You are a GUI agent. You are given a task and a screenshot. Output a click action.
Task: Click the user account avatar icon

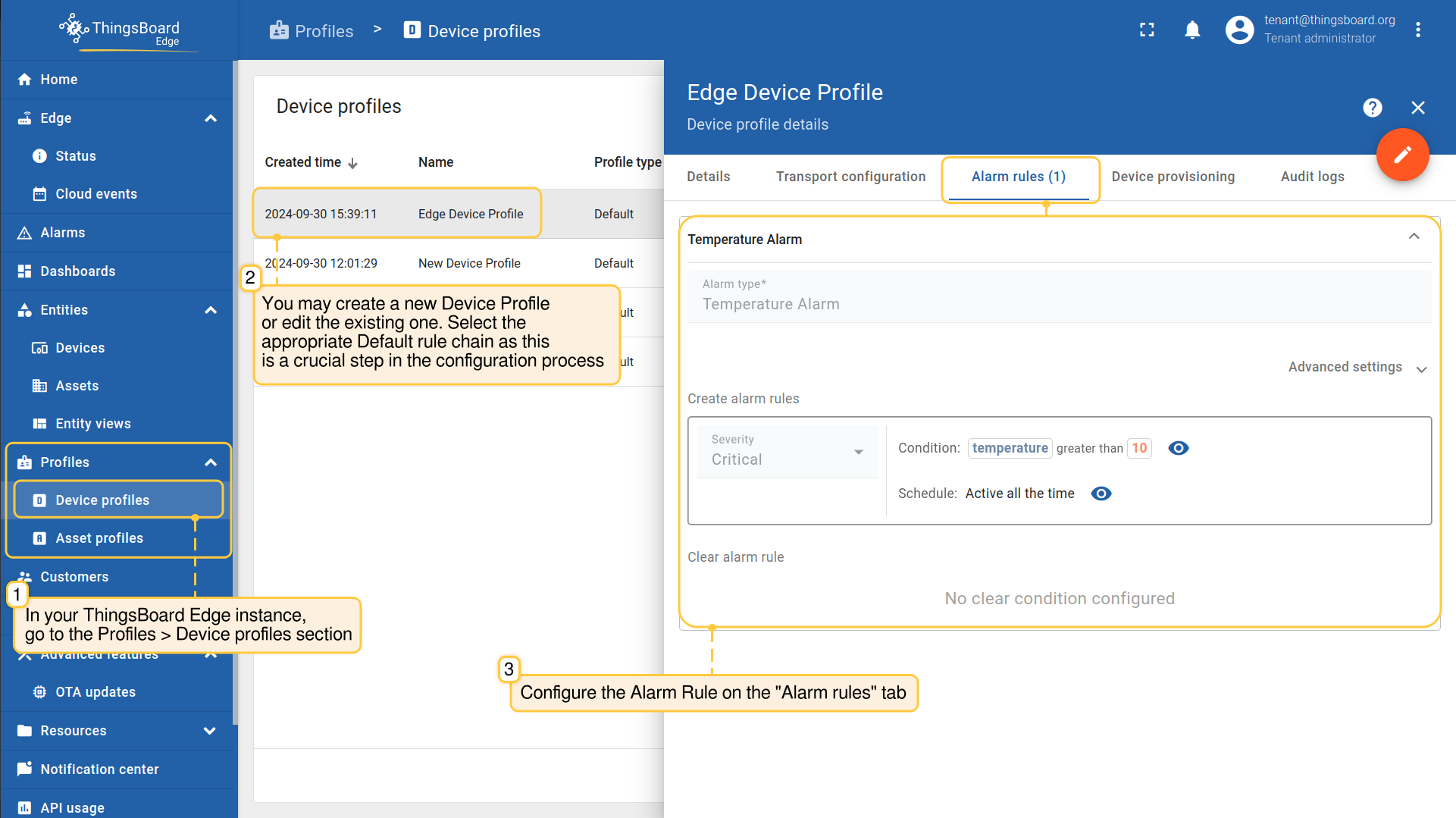[1239, 30]
